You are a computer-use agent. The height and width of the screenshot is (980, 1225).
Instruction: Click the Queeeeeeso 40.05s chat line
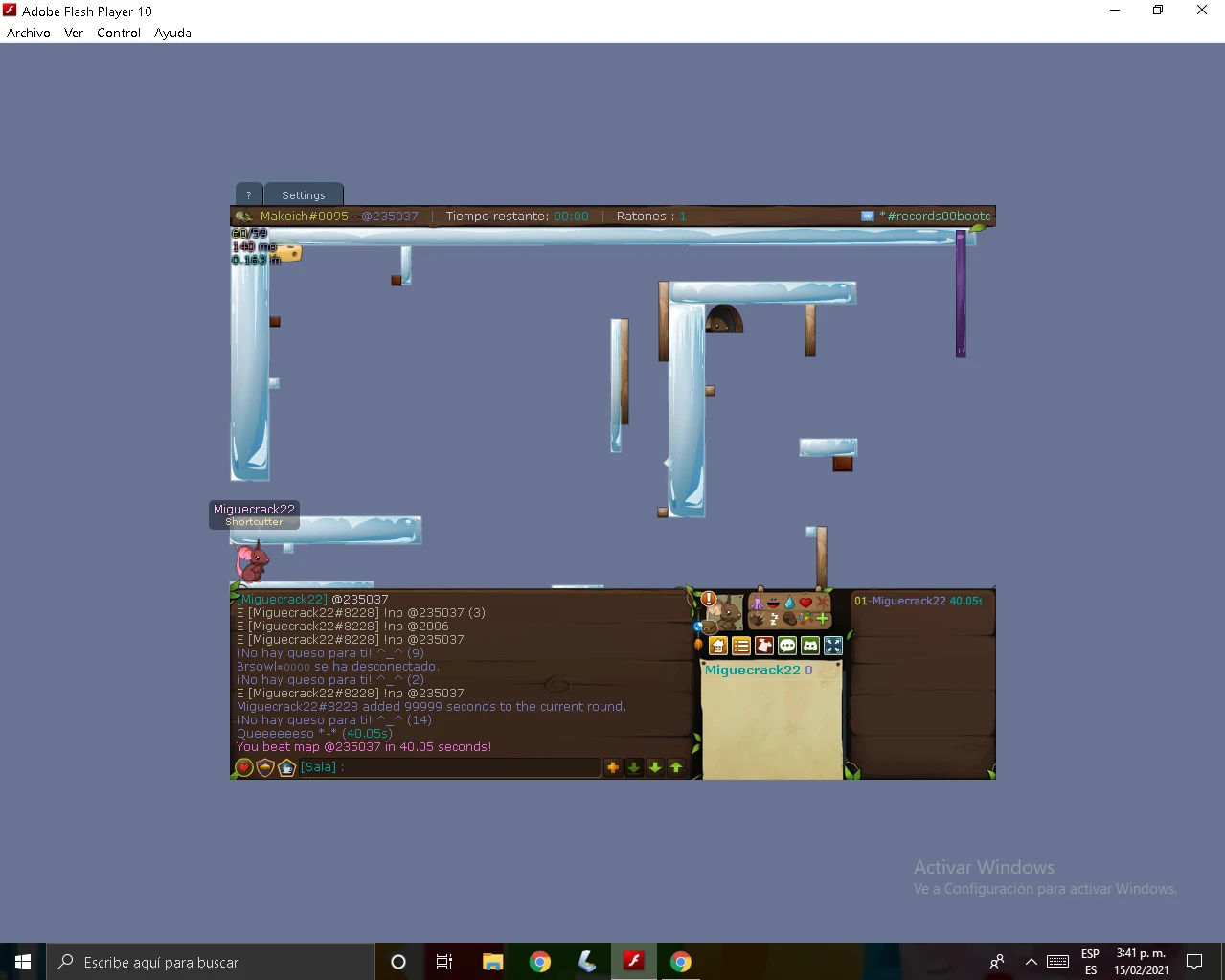[314, 734]
